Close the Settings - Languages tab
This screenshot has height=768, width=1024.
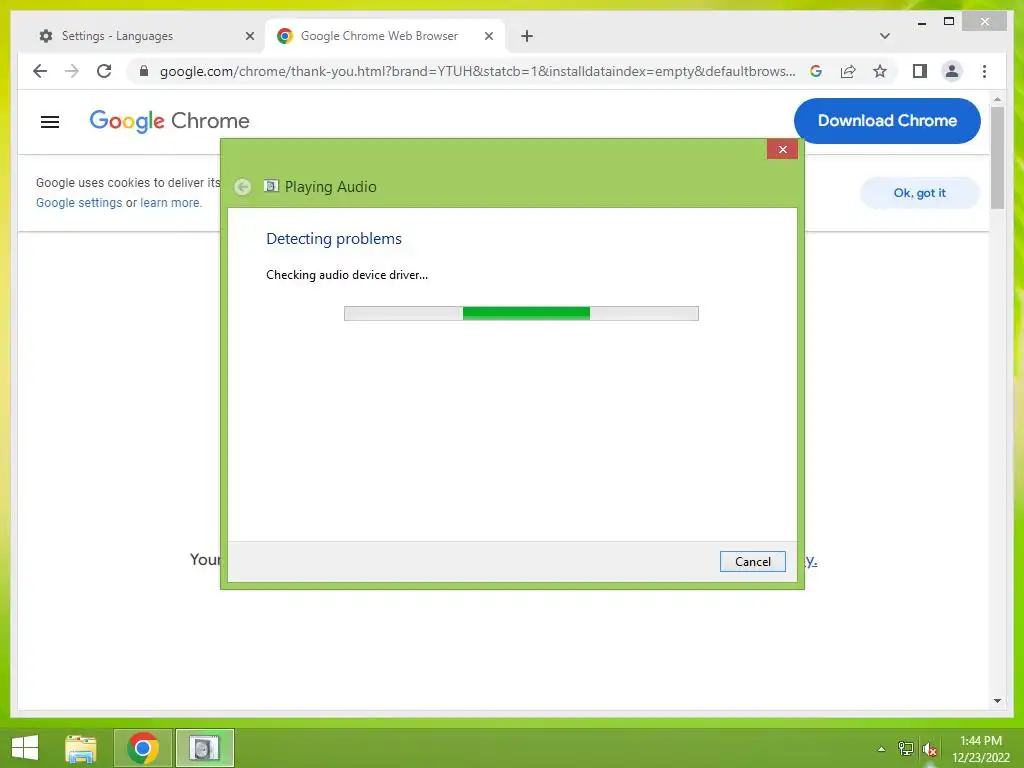coord(249,36)
